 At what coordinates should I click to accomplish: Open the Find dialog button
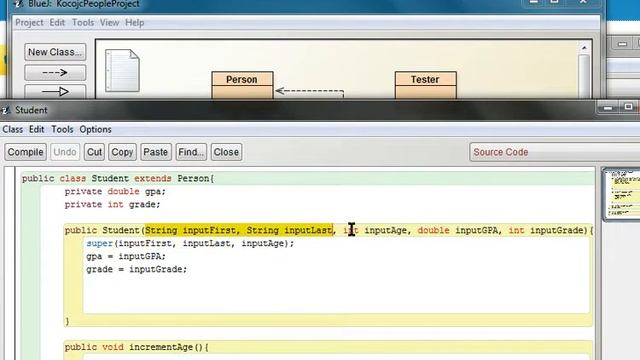tap(191, 152)
